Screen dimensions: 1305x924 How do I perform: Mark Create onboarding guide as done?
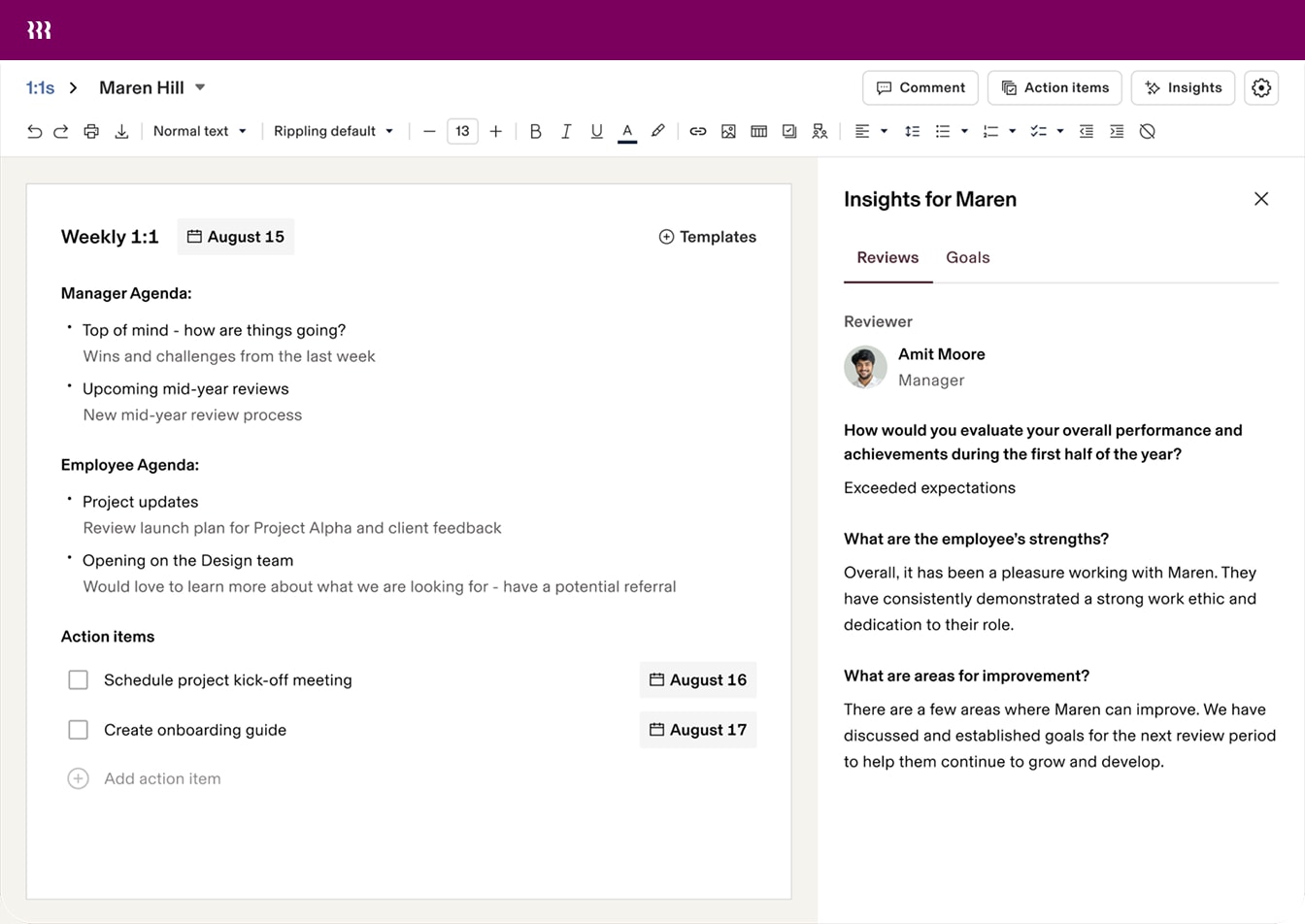79,730
